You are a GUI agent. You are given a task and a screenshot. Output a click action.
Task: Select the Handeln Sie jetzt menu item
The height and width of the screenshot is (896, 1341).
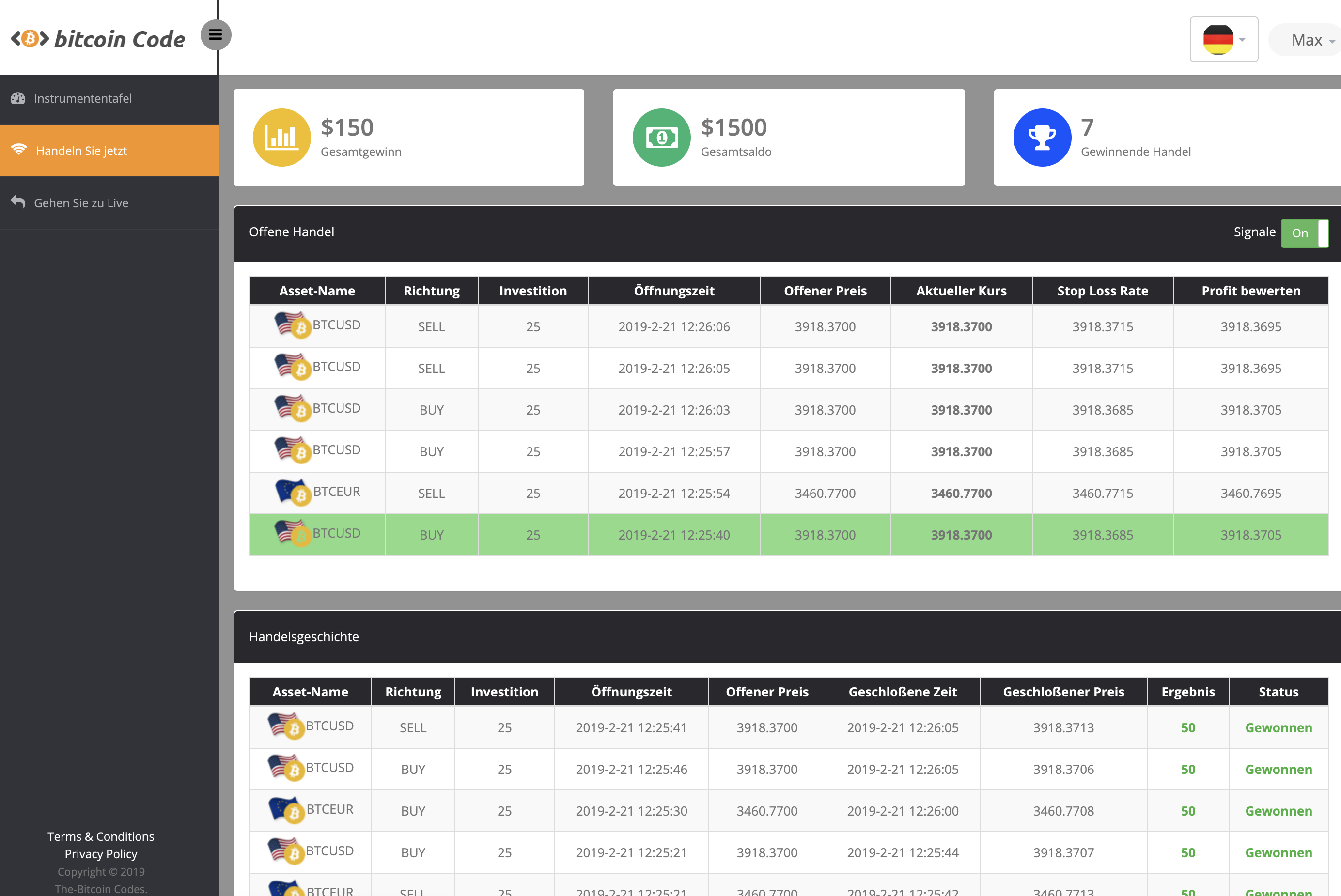[109, 150]
